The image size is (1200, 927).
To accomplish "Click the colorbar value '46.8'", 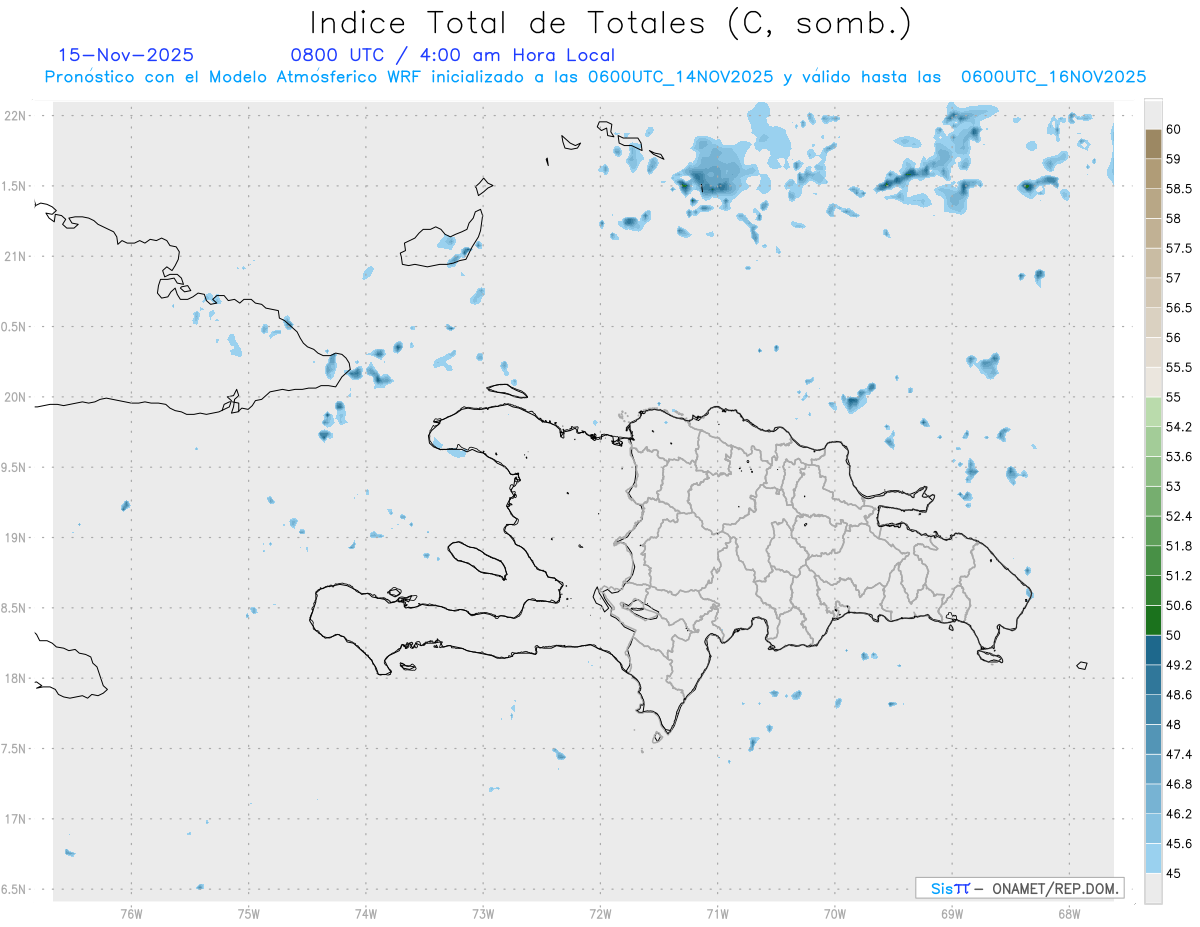I will pyautogui.click(x=1179, y=784).
